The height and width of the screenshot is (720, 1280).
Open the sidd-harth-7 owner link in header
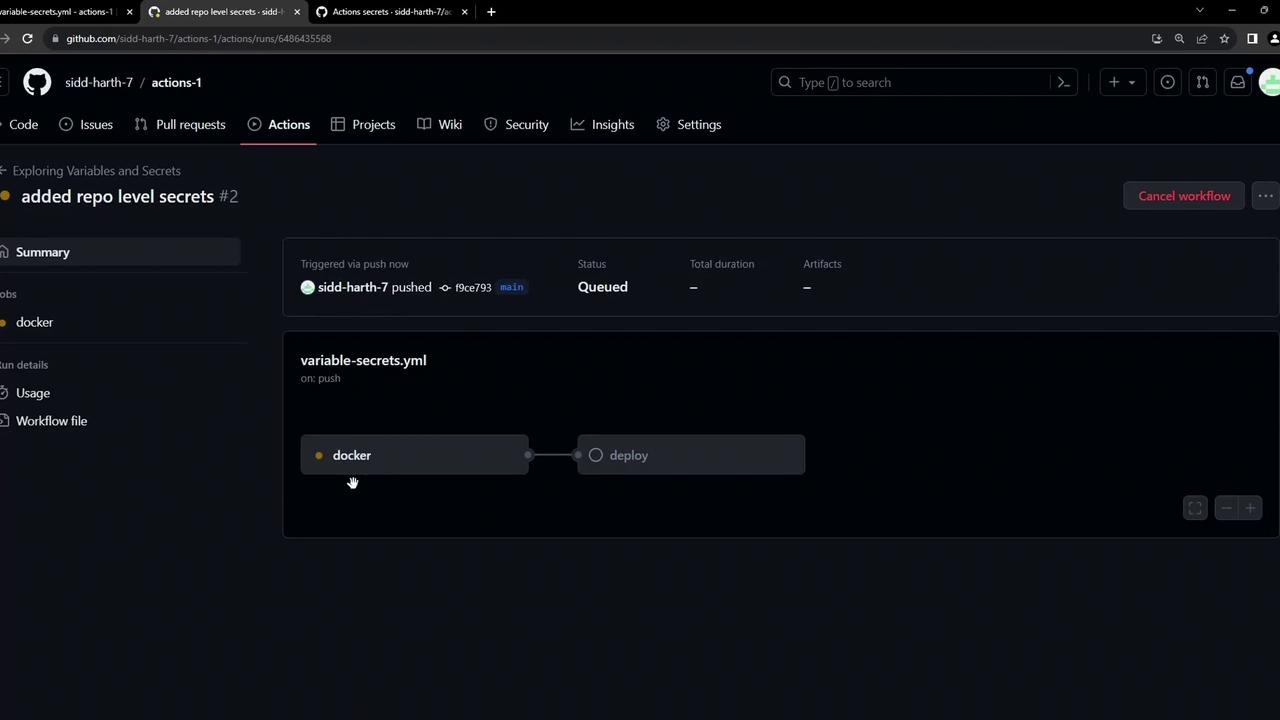pos(99,82)
